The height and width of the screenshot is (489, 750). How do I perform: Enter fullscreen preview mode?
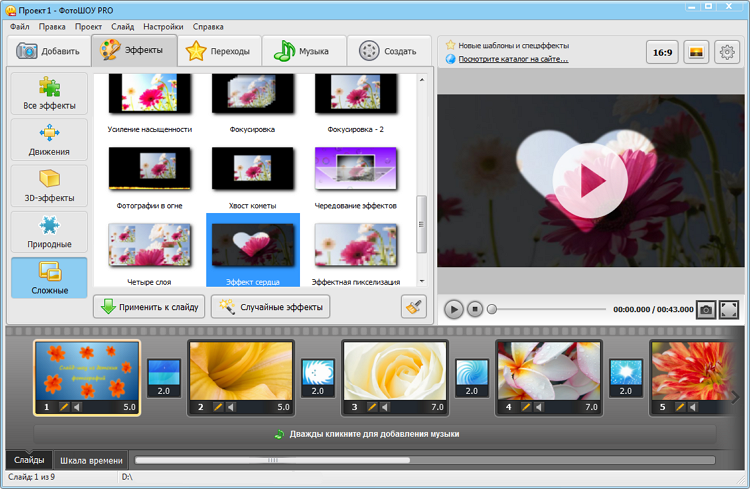pos(729,310)
